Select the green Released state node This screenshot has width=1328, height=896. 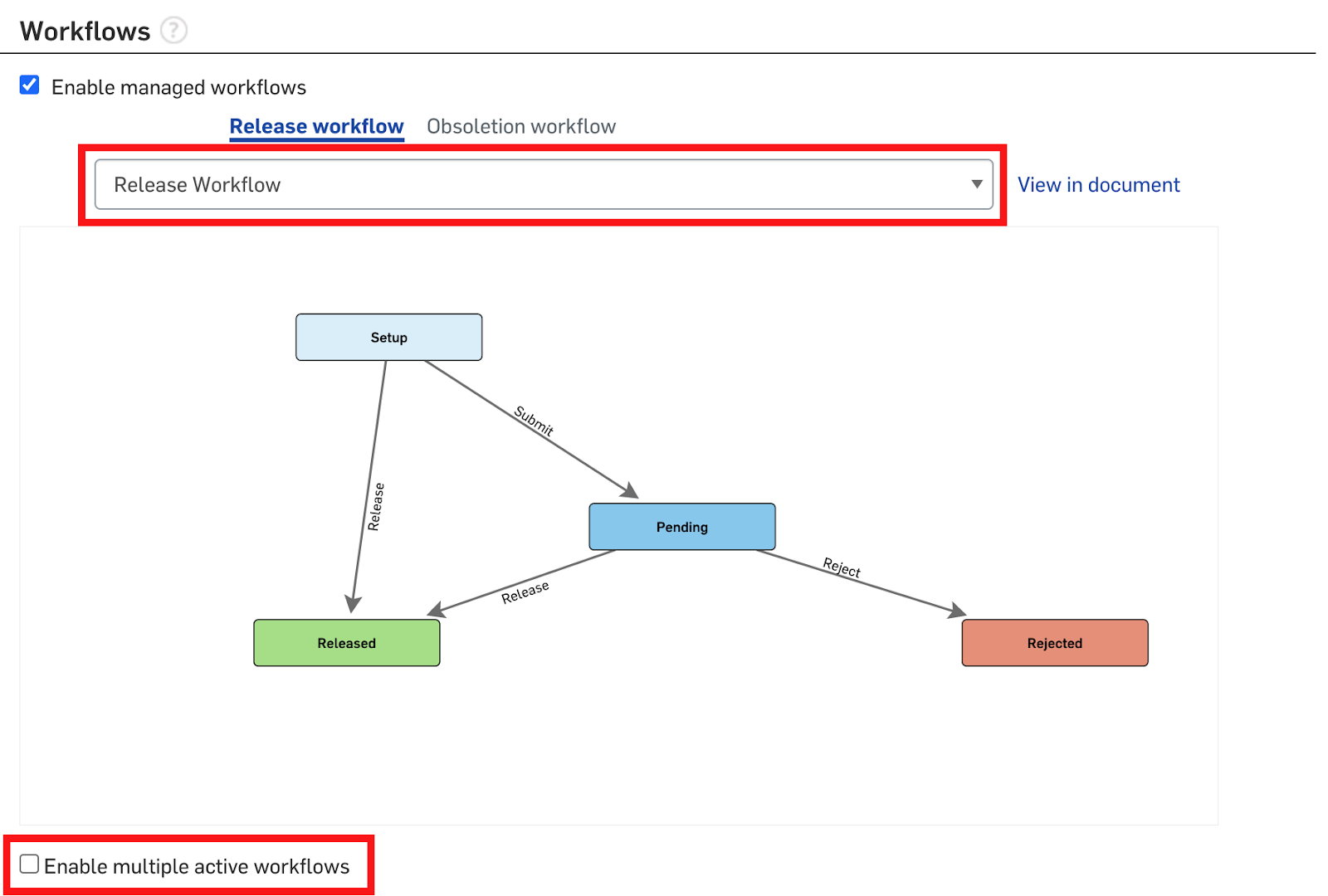tap(346, 643)
